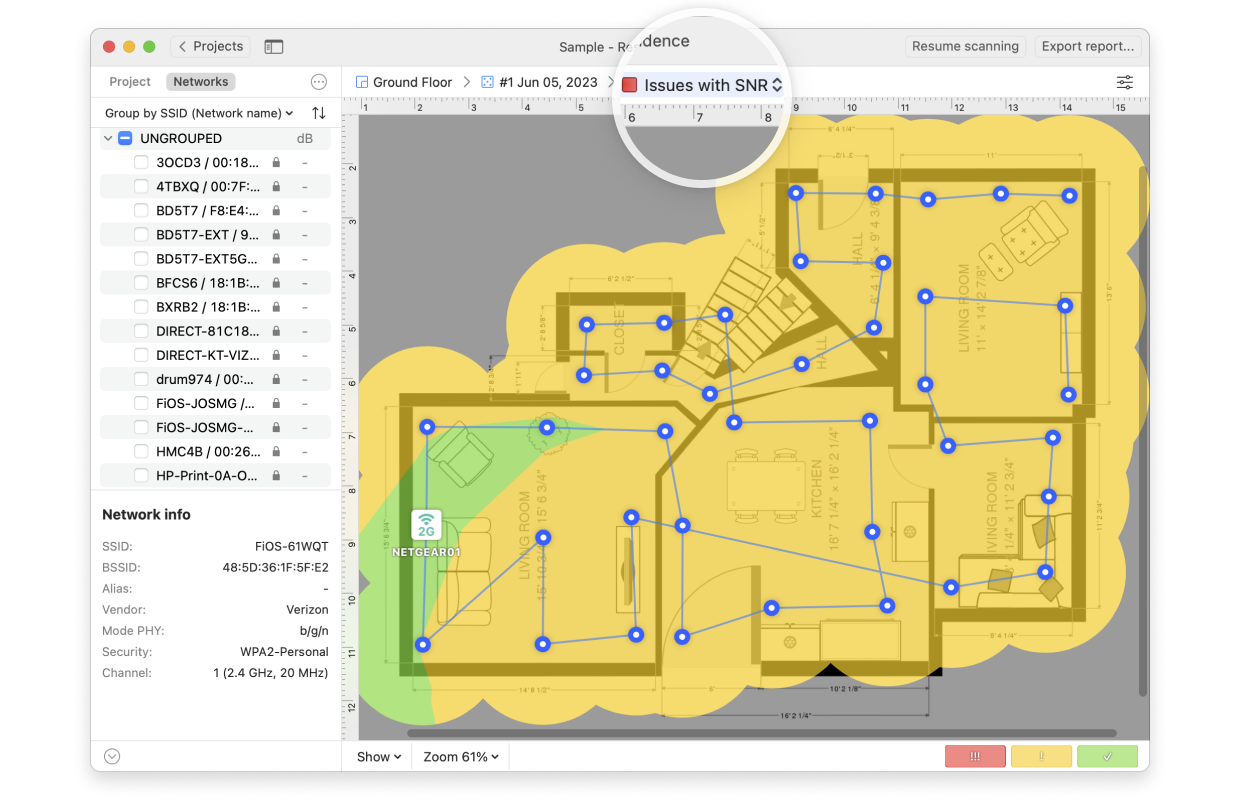Open the Group by SSID dropdown

199,113
